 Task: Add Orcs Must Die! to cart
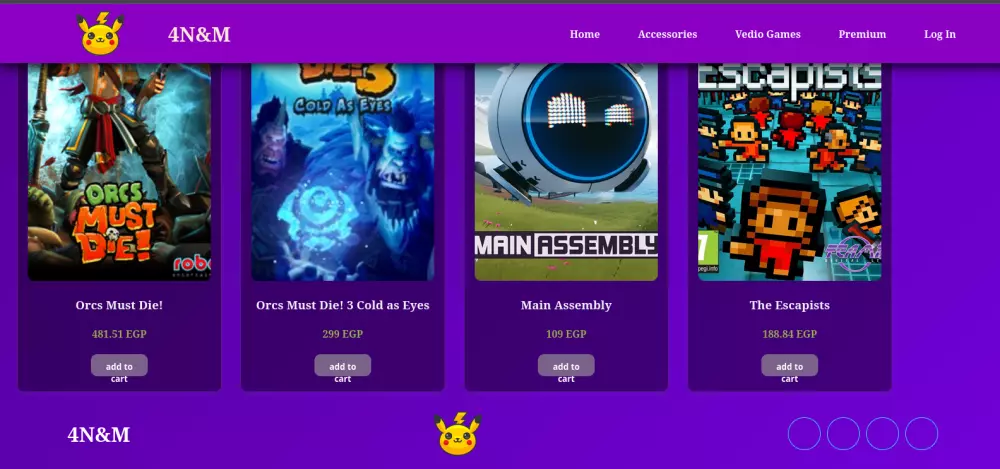(119, 366)
